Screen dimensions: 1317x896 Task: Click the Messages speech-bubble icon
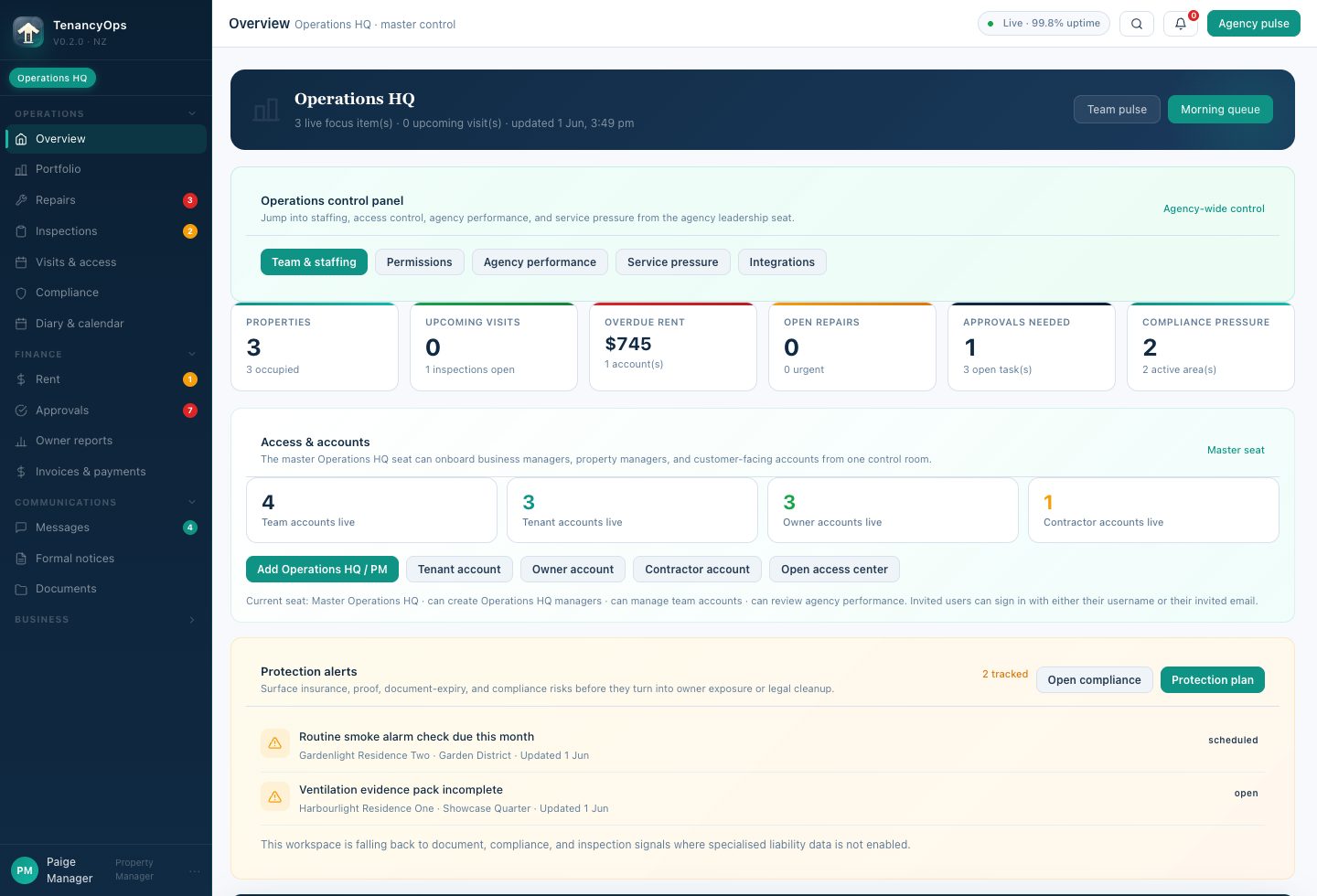(21, 528)
